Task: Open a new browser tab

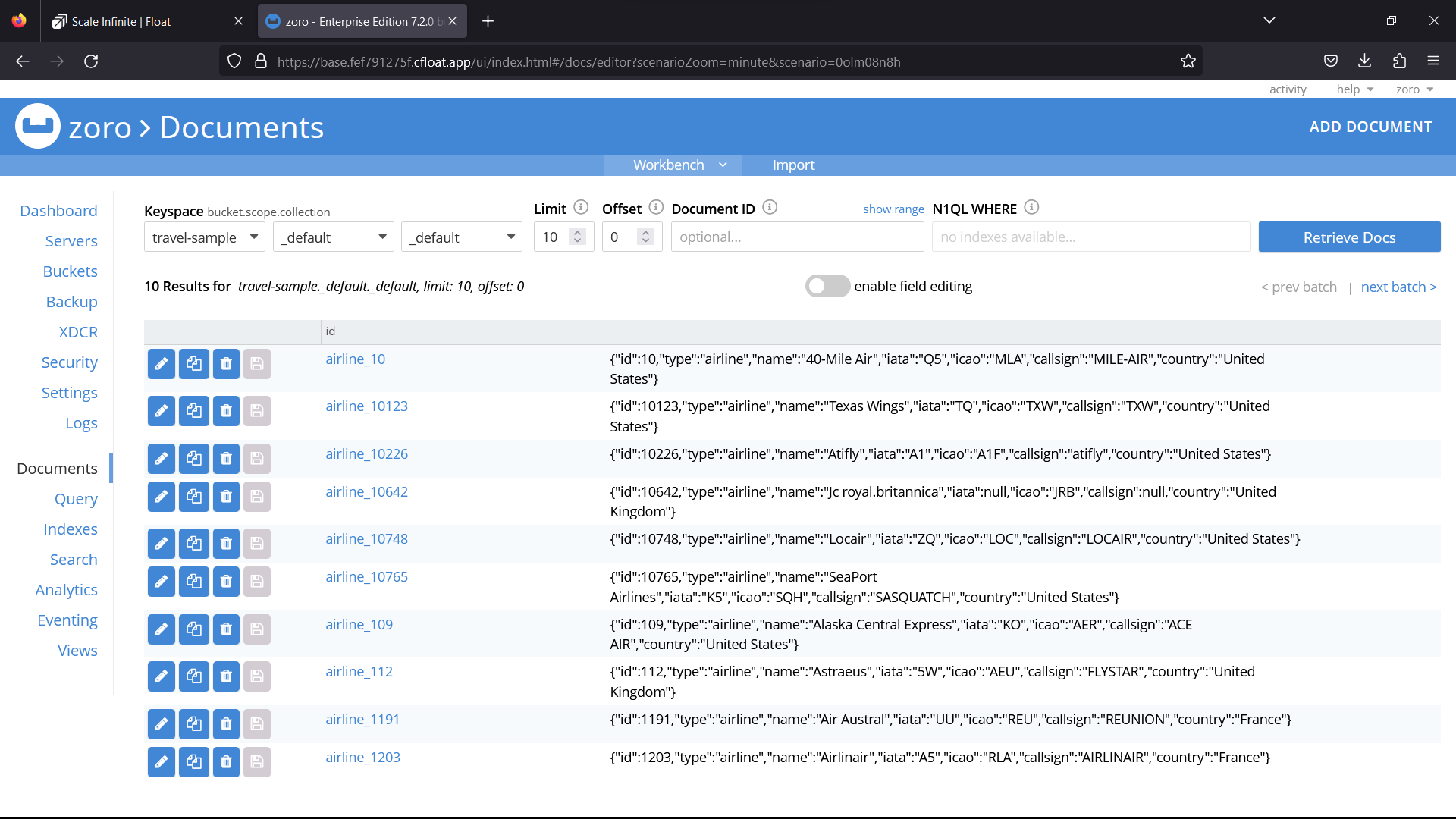Action: pos(488,21)
